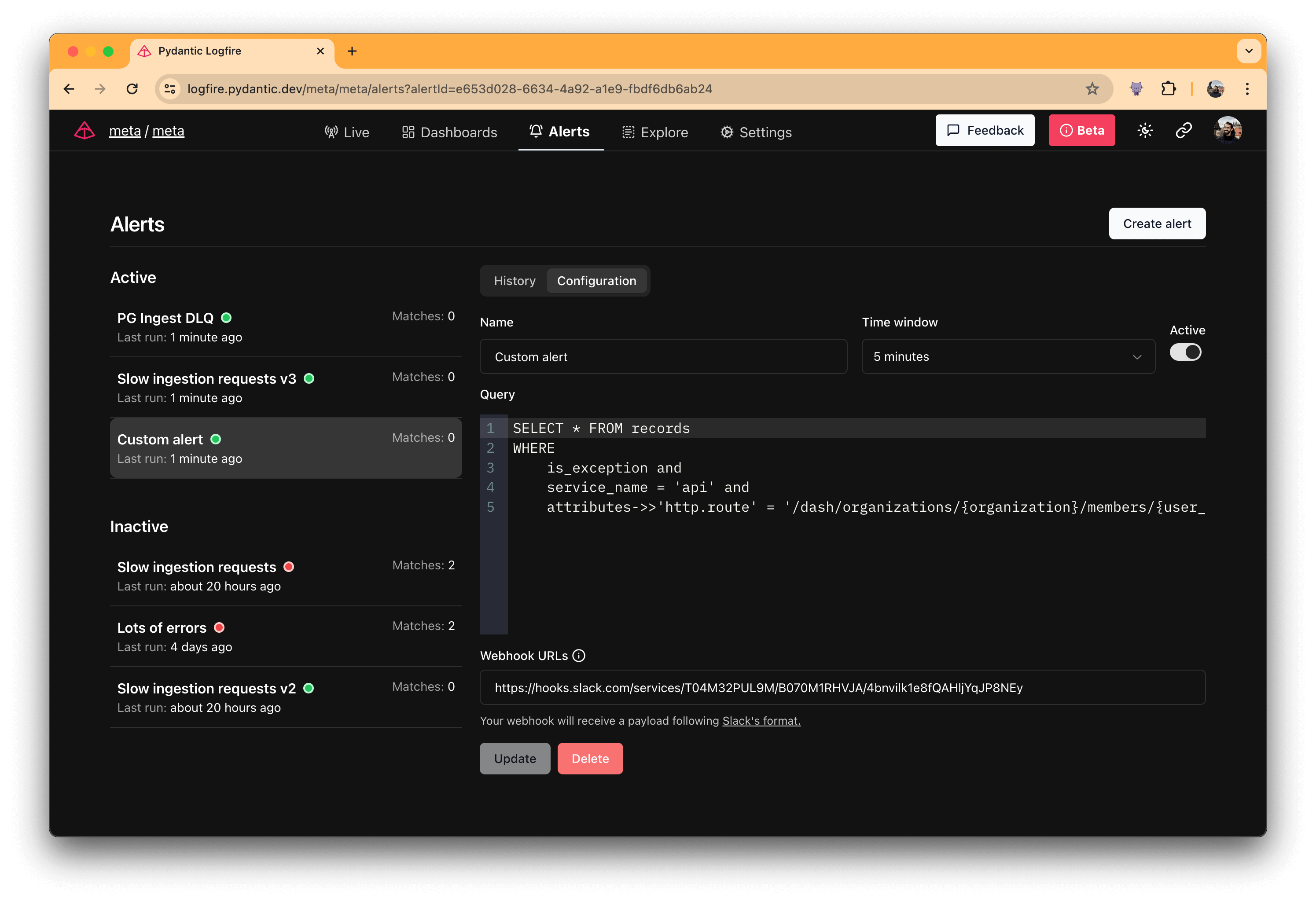Reload the page
Viewport: 1316px width, 902px height.
(132, 89)
